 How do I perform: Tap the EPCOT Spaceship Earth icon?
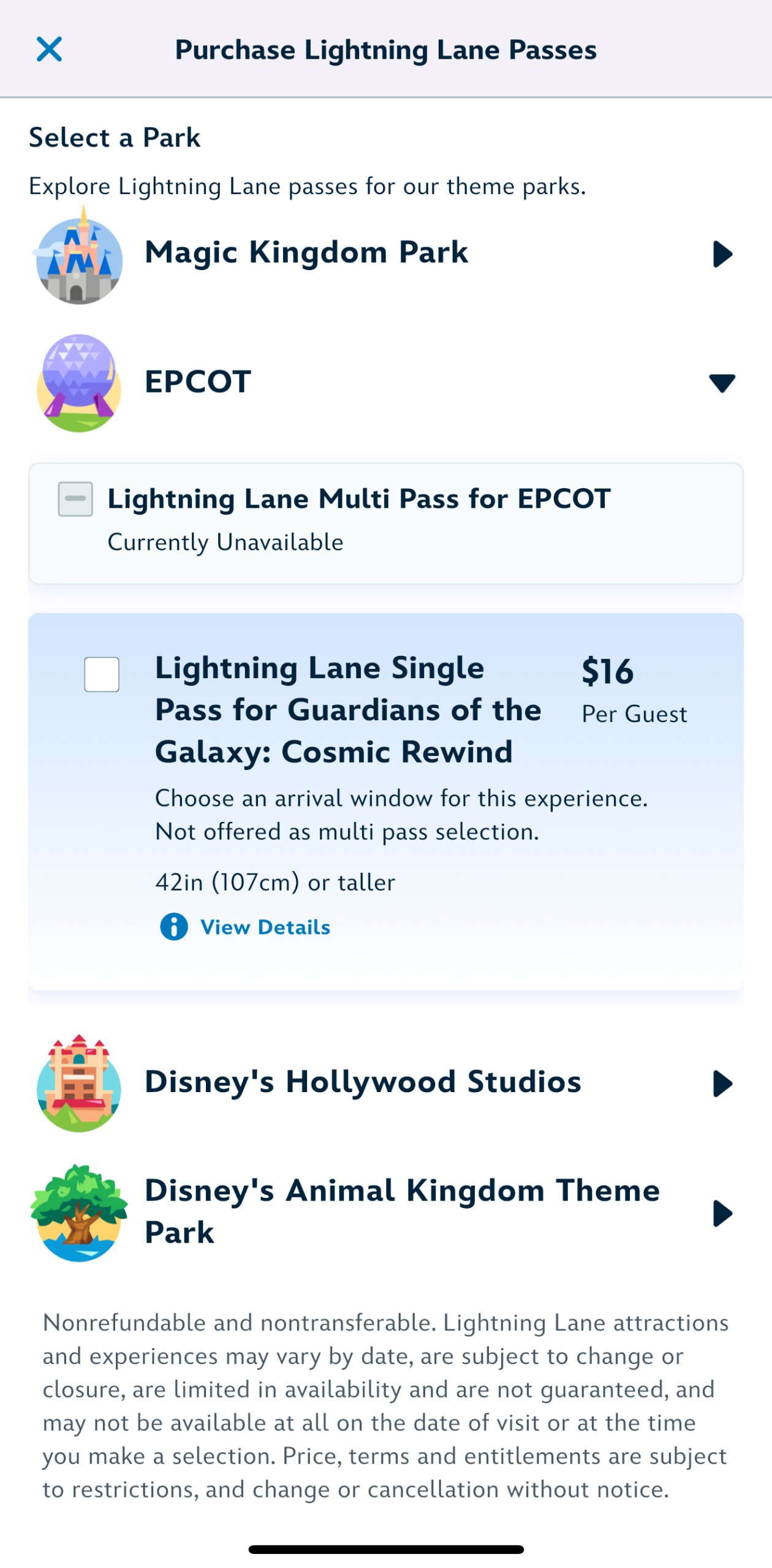point(78,383)
